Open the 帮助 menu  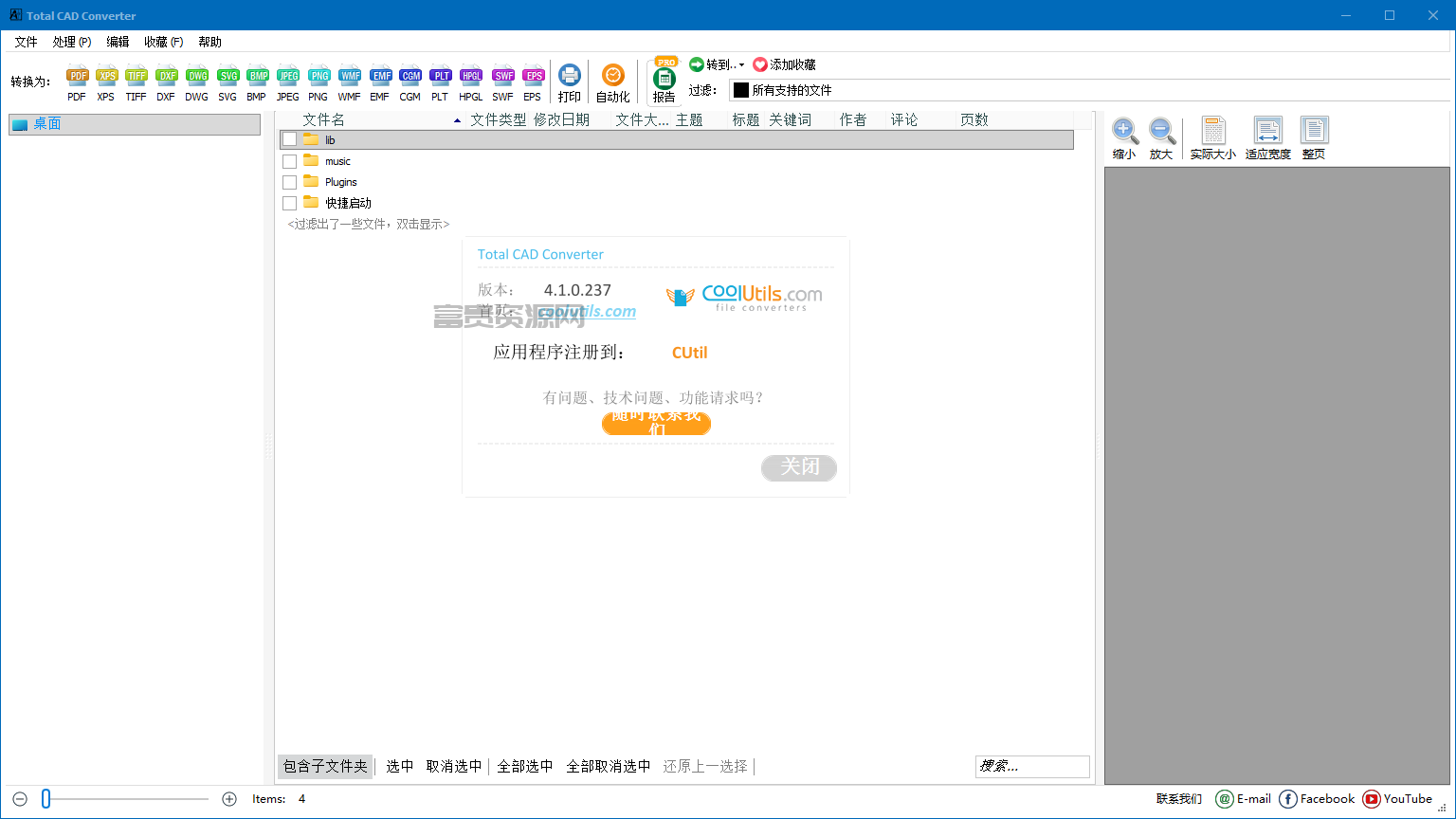click(210, 42)
